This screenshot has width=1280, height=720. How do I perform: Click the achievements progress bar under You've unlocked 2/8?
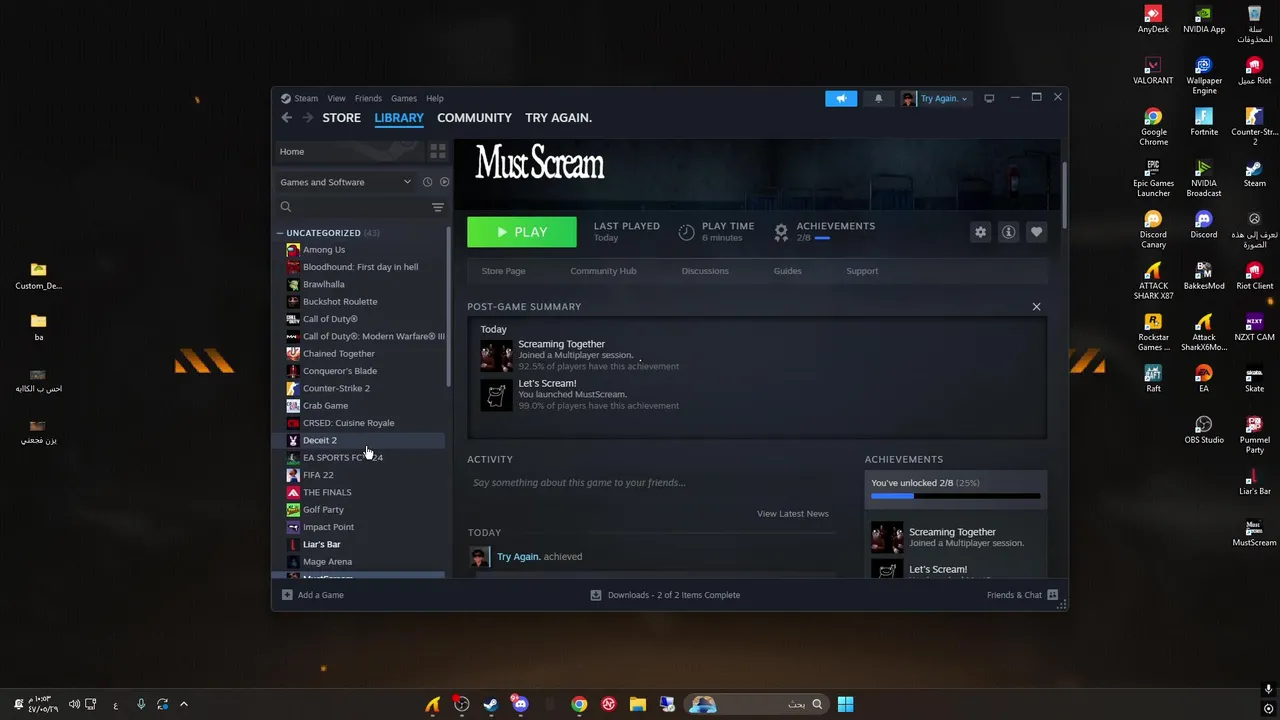pos(955,496)
